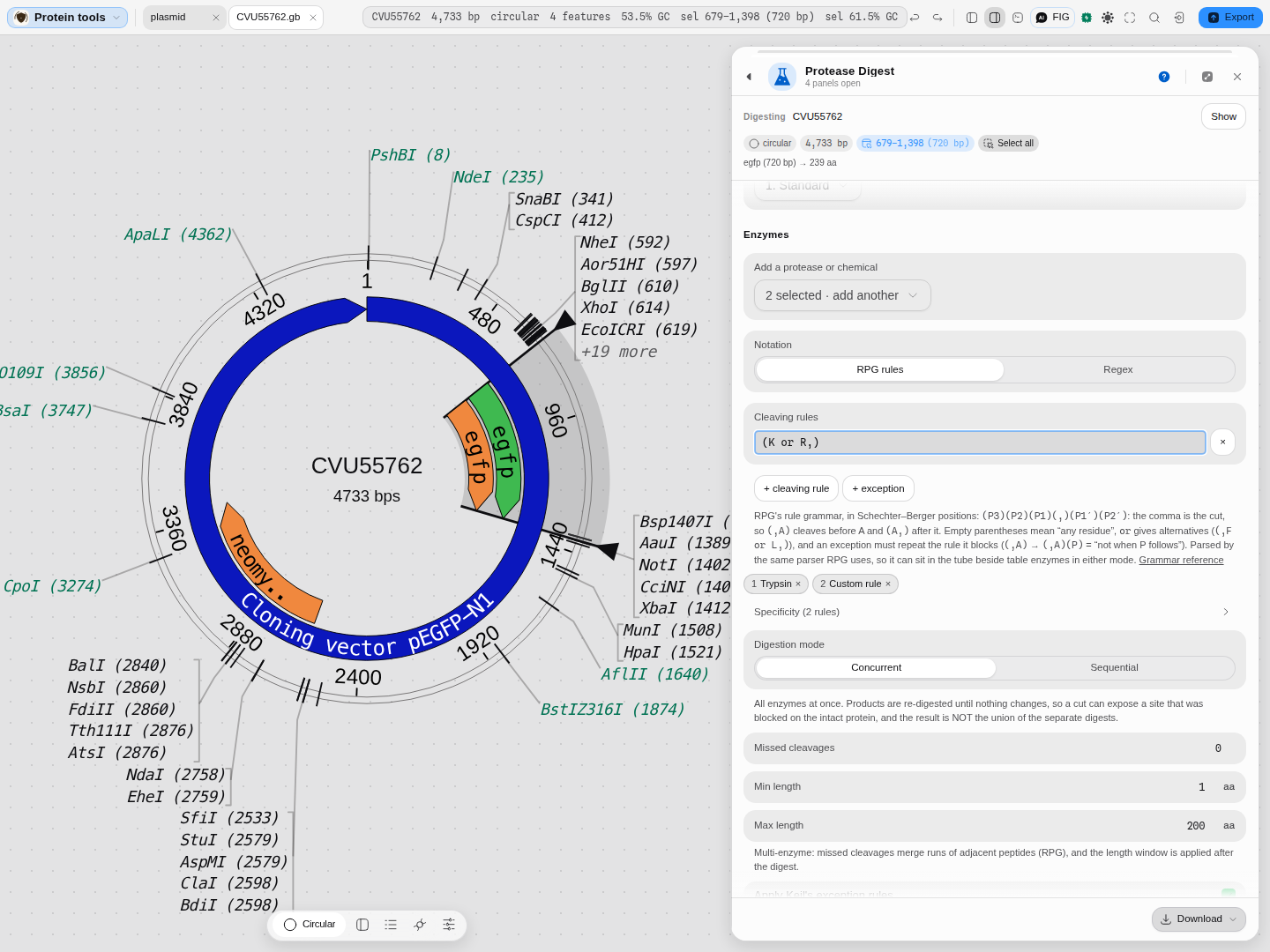Image resolution: width=1270 pixels, height=952 pixels.
Task: Click the circular topology chip
Action: [770, 143]
